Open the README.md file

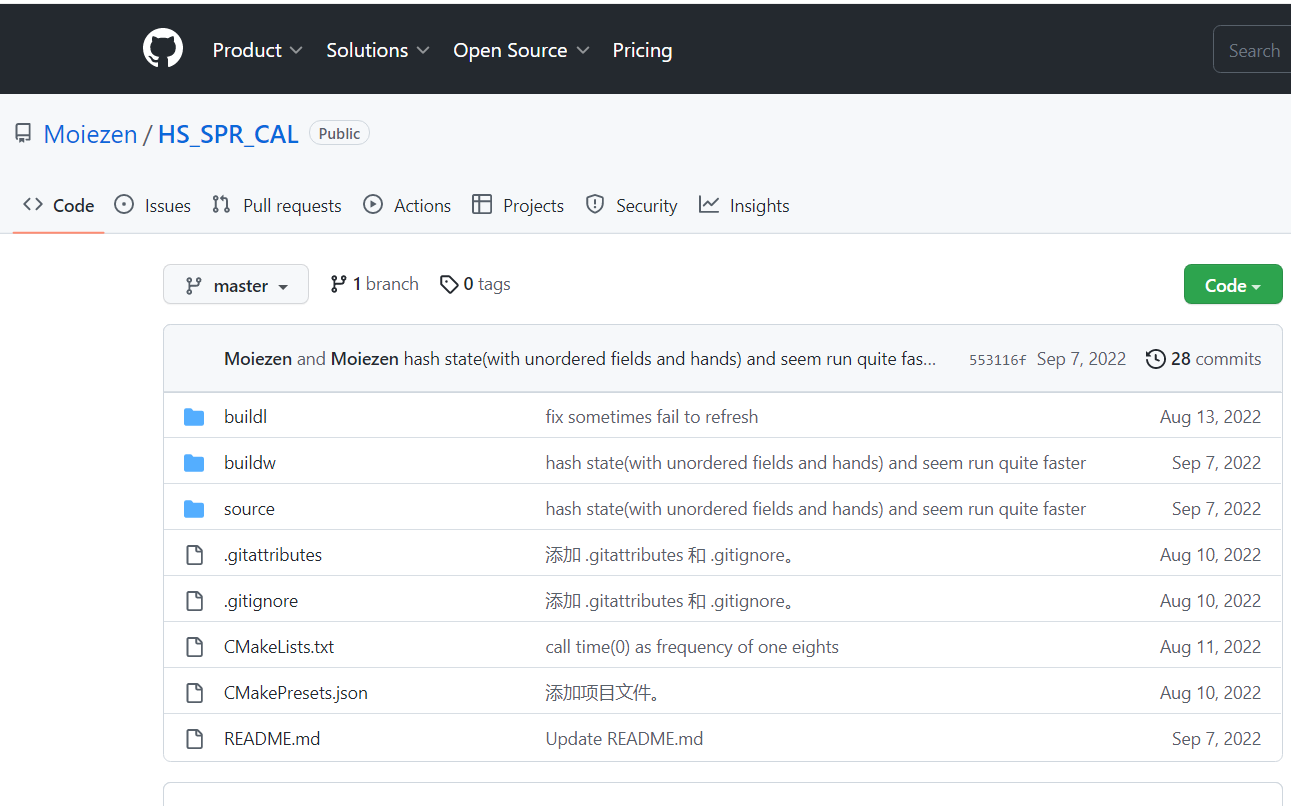pos(272,739)
